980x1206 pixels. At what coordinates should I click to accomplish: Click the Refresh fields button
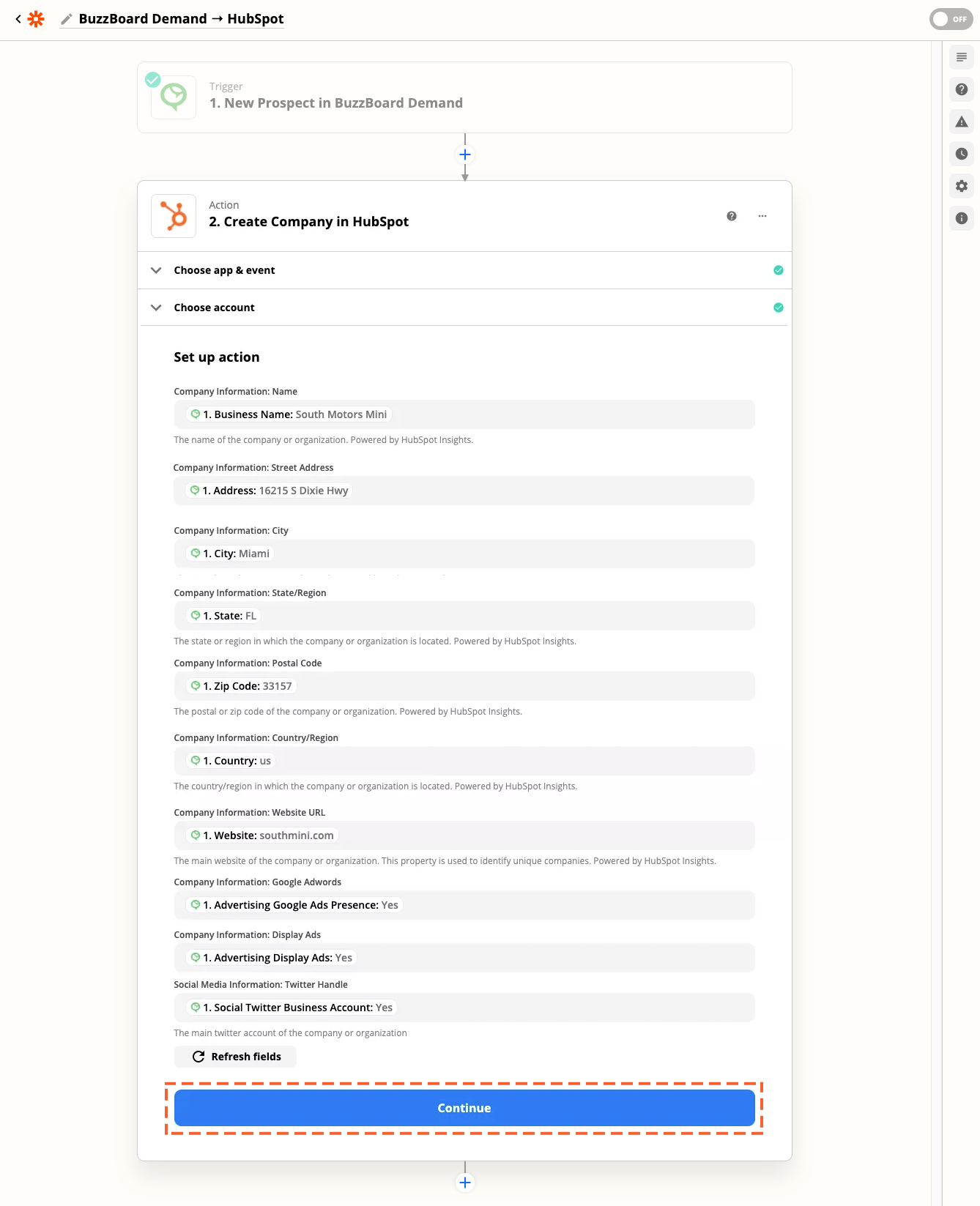pos(235,1057)
